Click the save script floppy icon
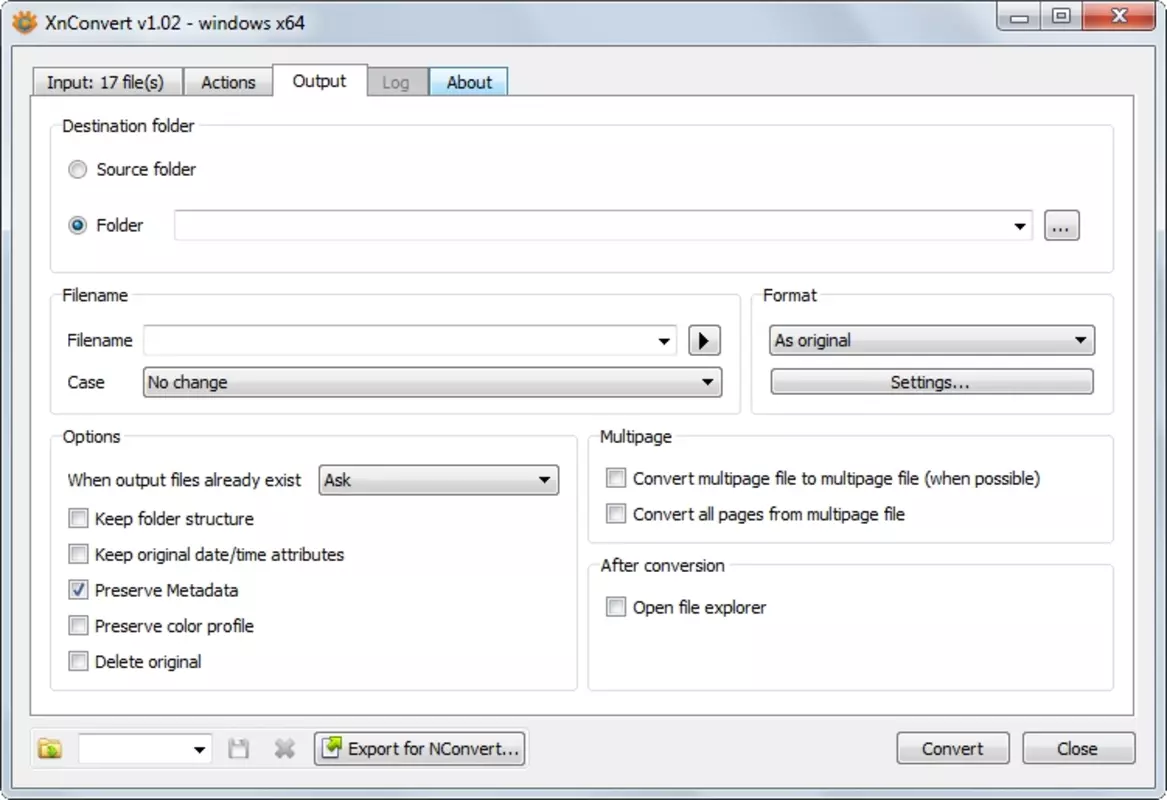1167x800 pixels. [238, 749]
